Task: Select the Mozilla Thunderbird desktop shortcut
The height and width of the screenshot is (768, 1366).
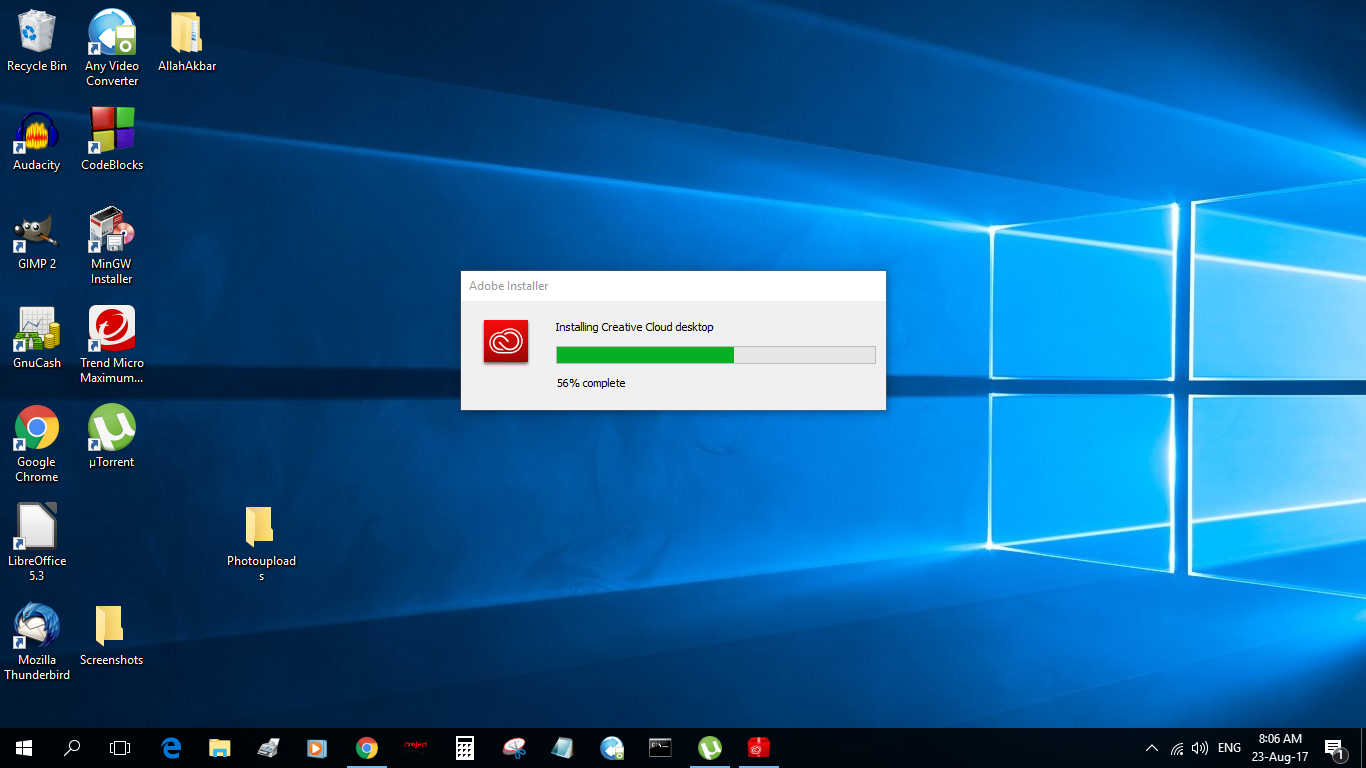Action: pos(37,642)
